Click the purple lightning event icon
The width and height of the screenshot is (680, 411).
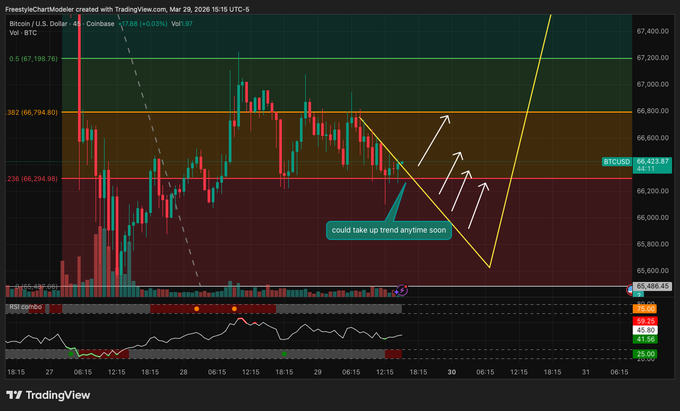tap(401, 289)
